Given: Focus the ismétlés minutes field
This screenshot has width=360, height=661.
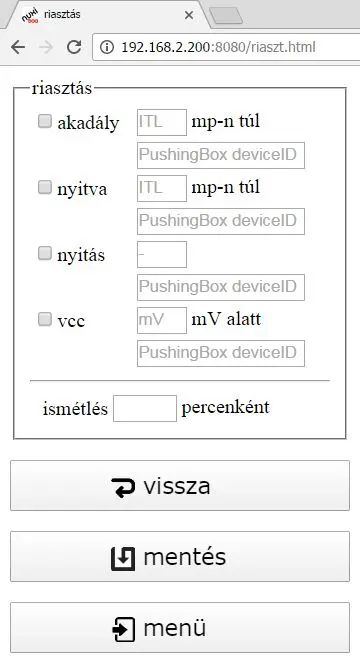Looking at the screenshot, I should (x=145, y=408).
